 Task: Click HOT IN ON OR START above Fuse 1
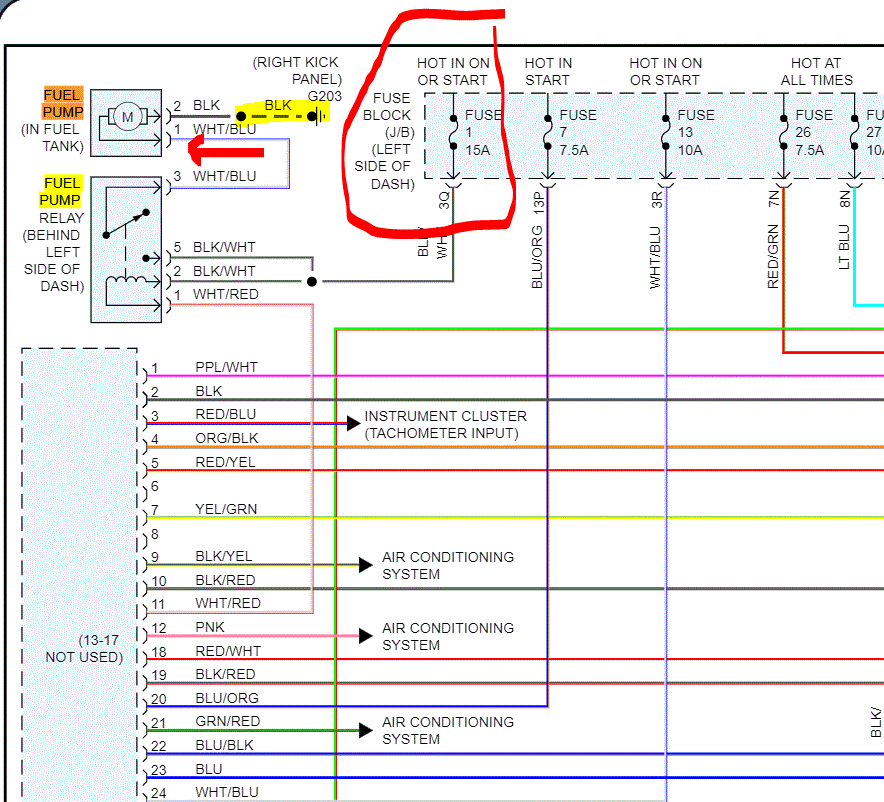coord(453,72)
